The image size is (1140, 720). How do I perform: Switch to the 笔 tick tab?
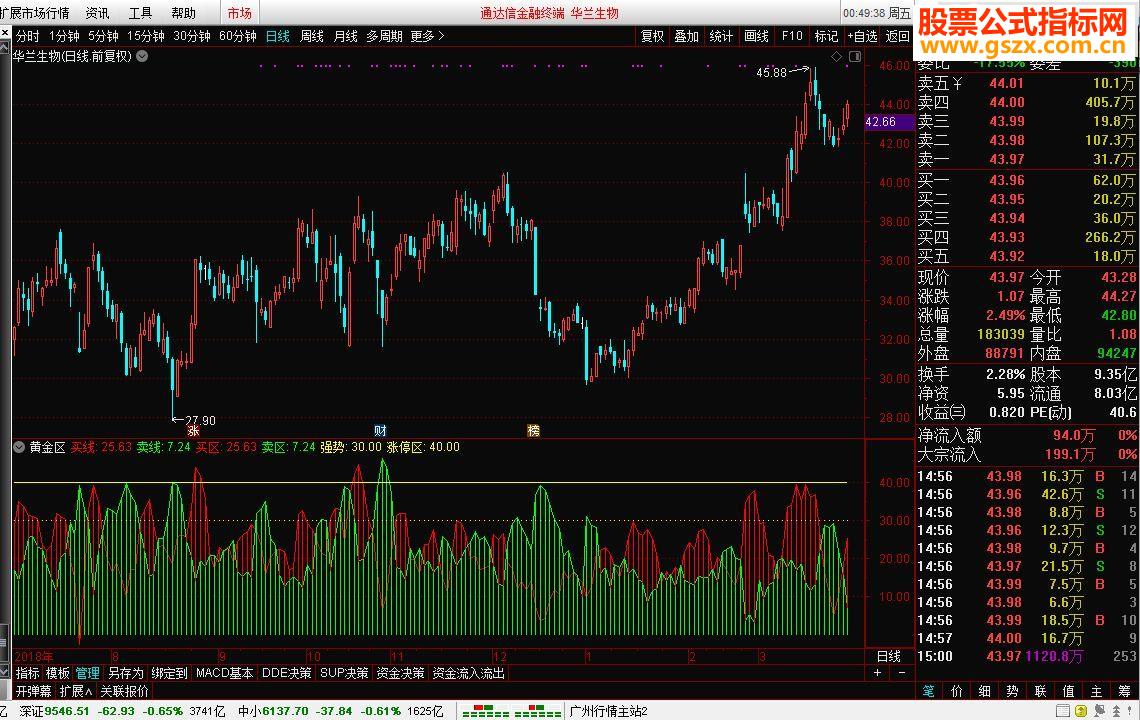(x=928, y=691)
